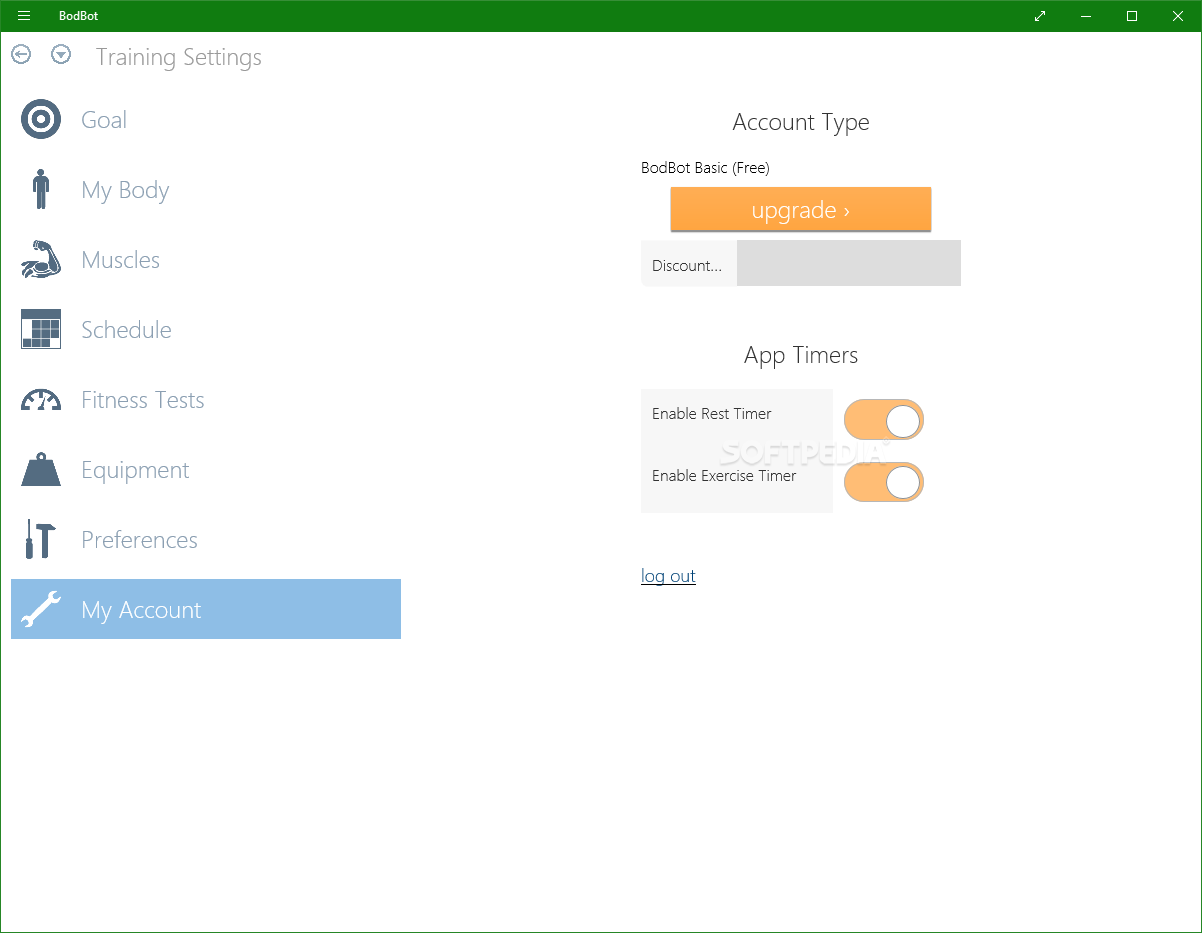Viewport: 1202px width, 933px height.
Task: Open the hamburger menu in title bar
Action: [x=24, y=16]
